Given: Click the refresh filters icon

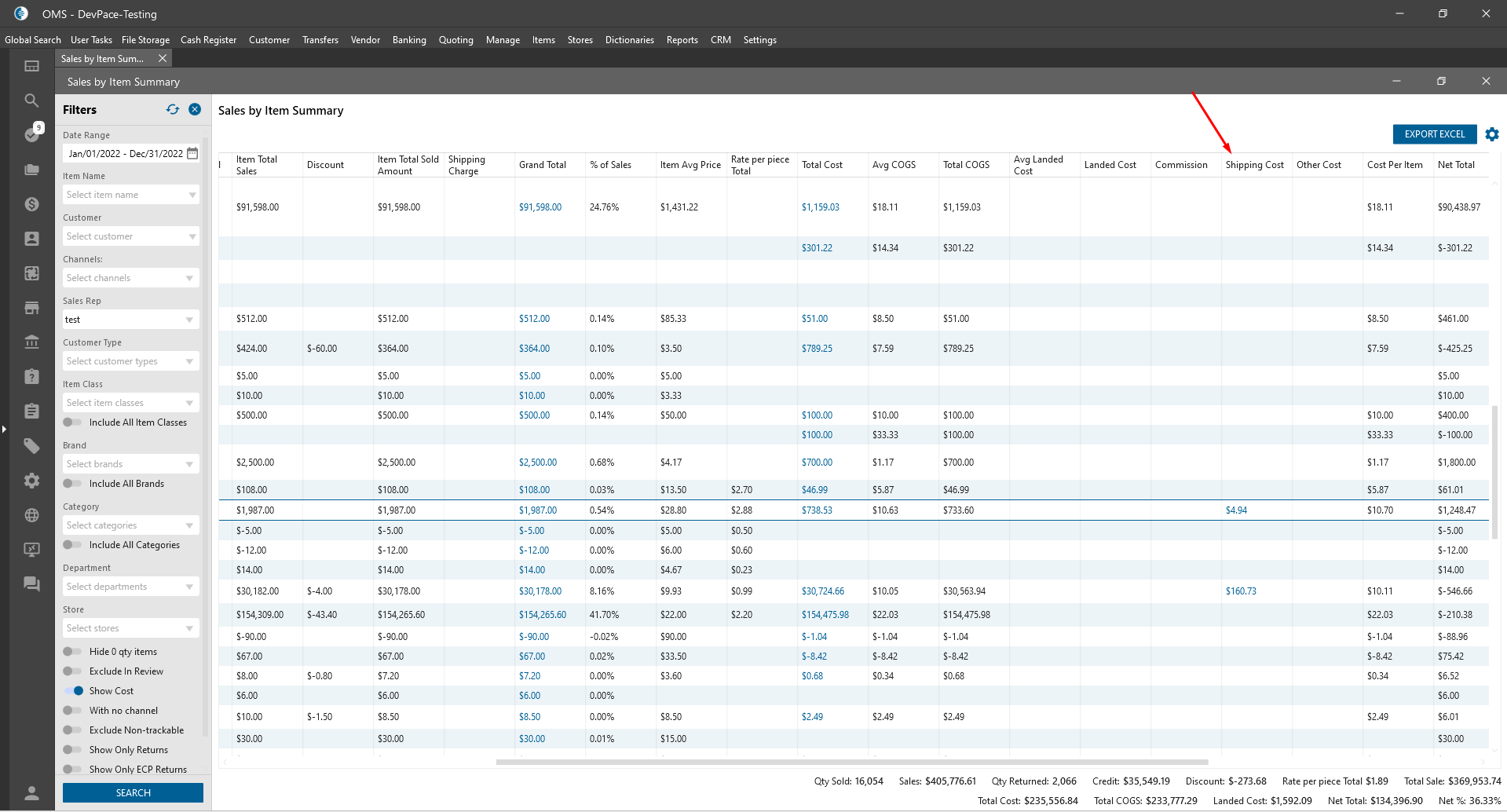Looking at the screenshot, I should (173, 110).
